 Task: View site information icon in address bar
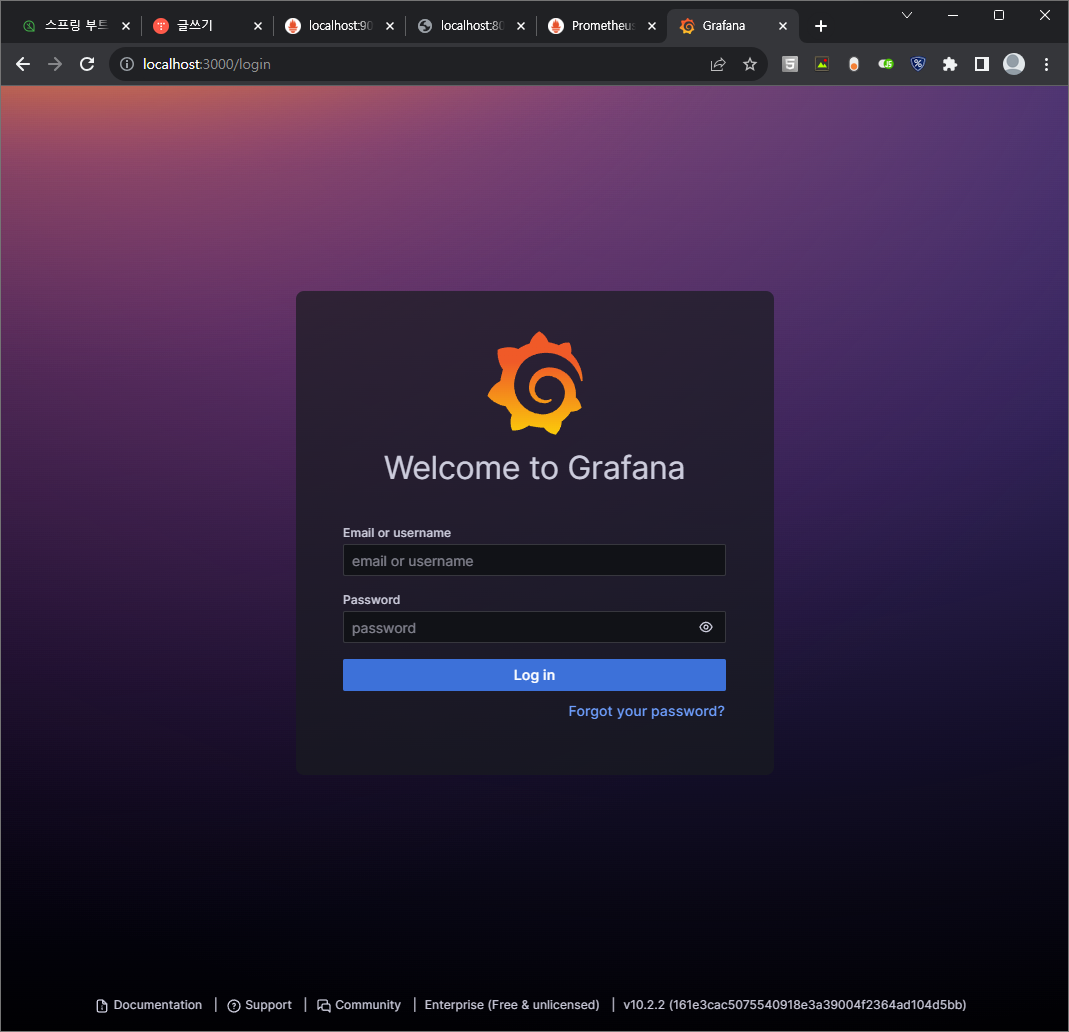click(127, 64)
